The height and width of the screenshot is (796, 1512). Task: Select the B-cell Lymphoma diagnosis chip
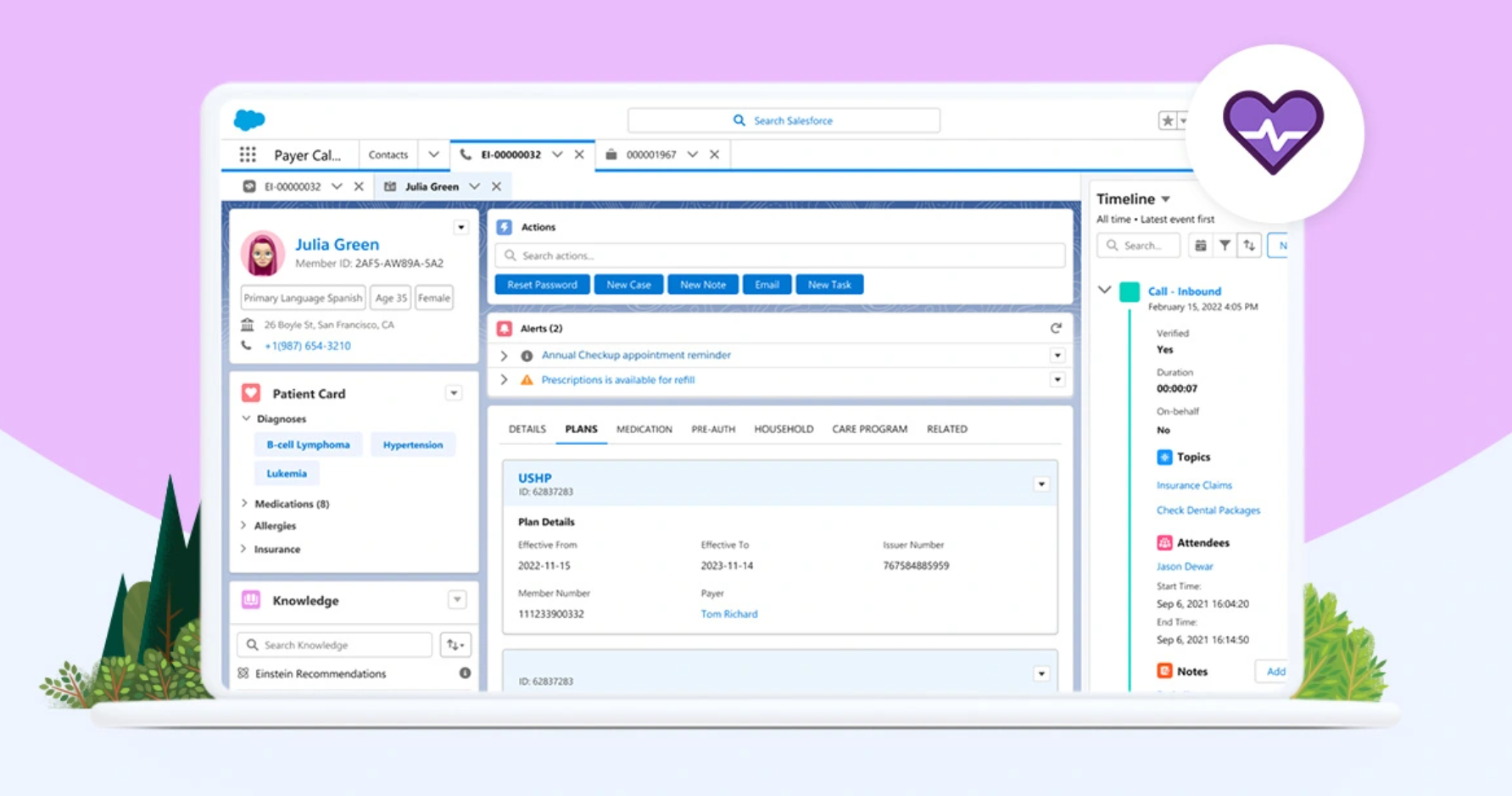coord(308,444)
